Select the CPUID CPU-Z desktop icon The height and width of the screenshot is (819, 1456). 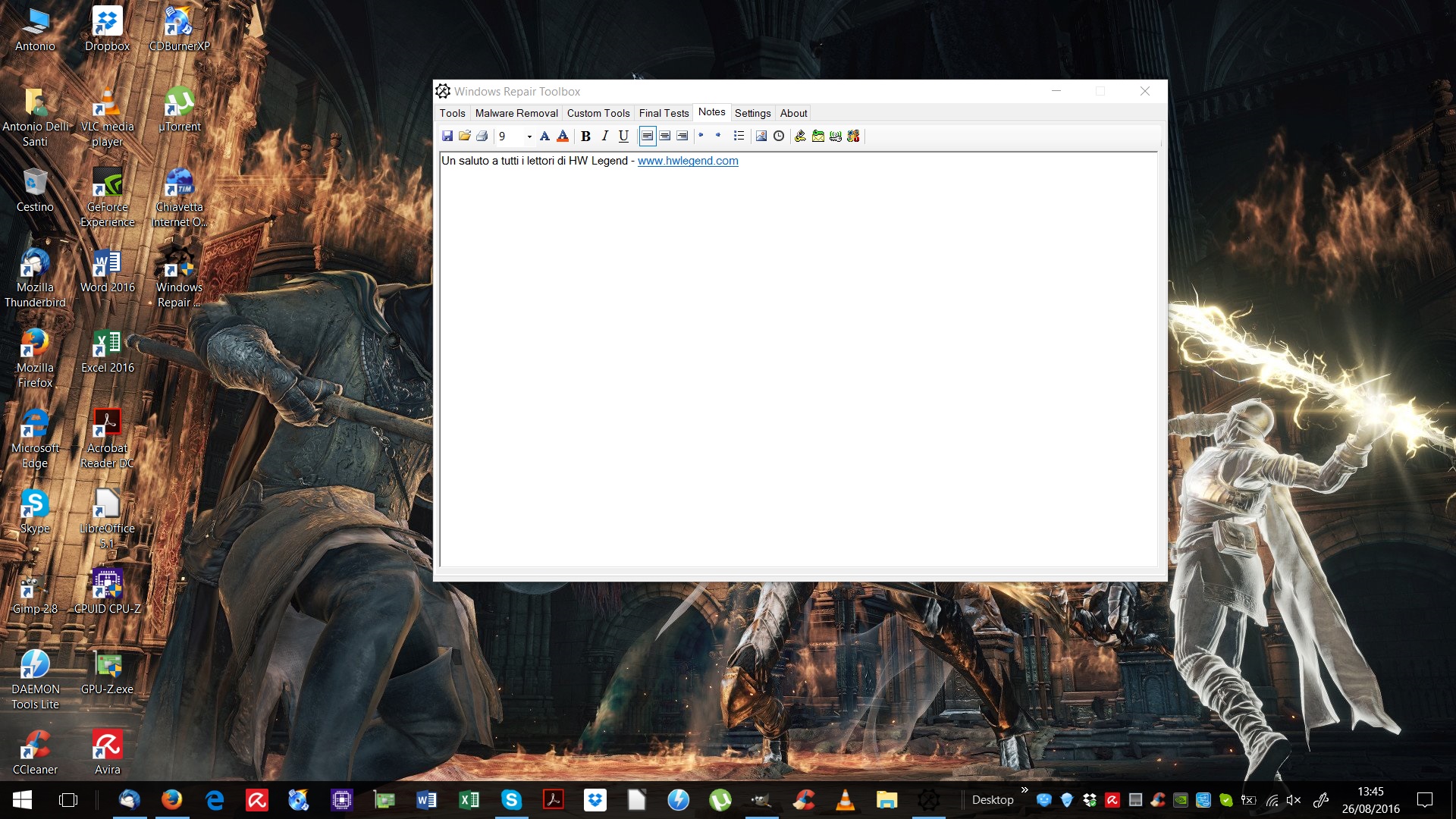point(107,592)
